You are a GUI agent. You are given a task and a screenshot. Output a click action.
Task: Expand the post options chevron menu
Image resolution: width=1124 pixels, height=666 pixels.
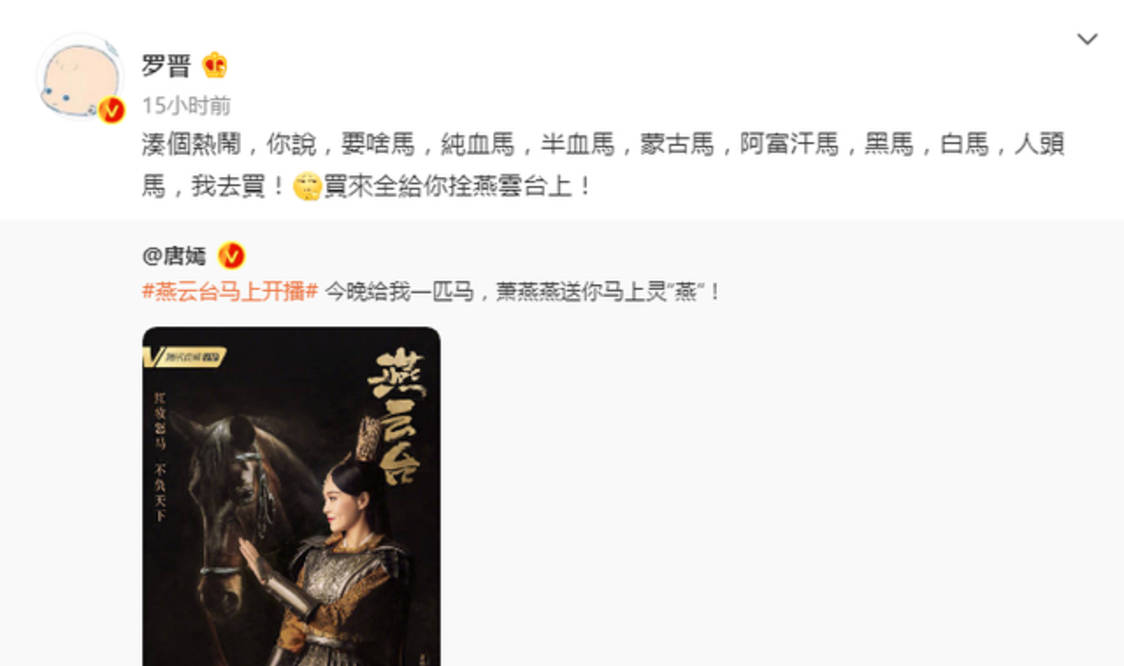(1087, 39)
